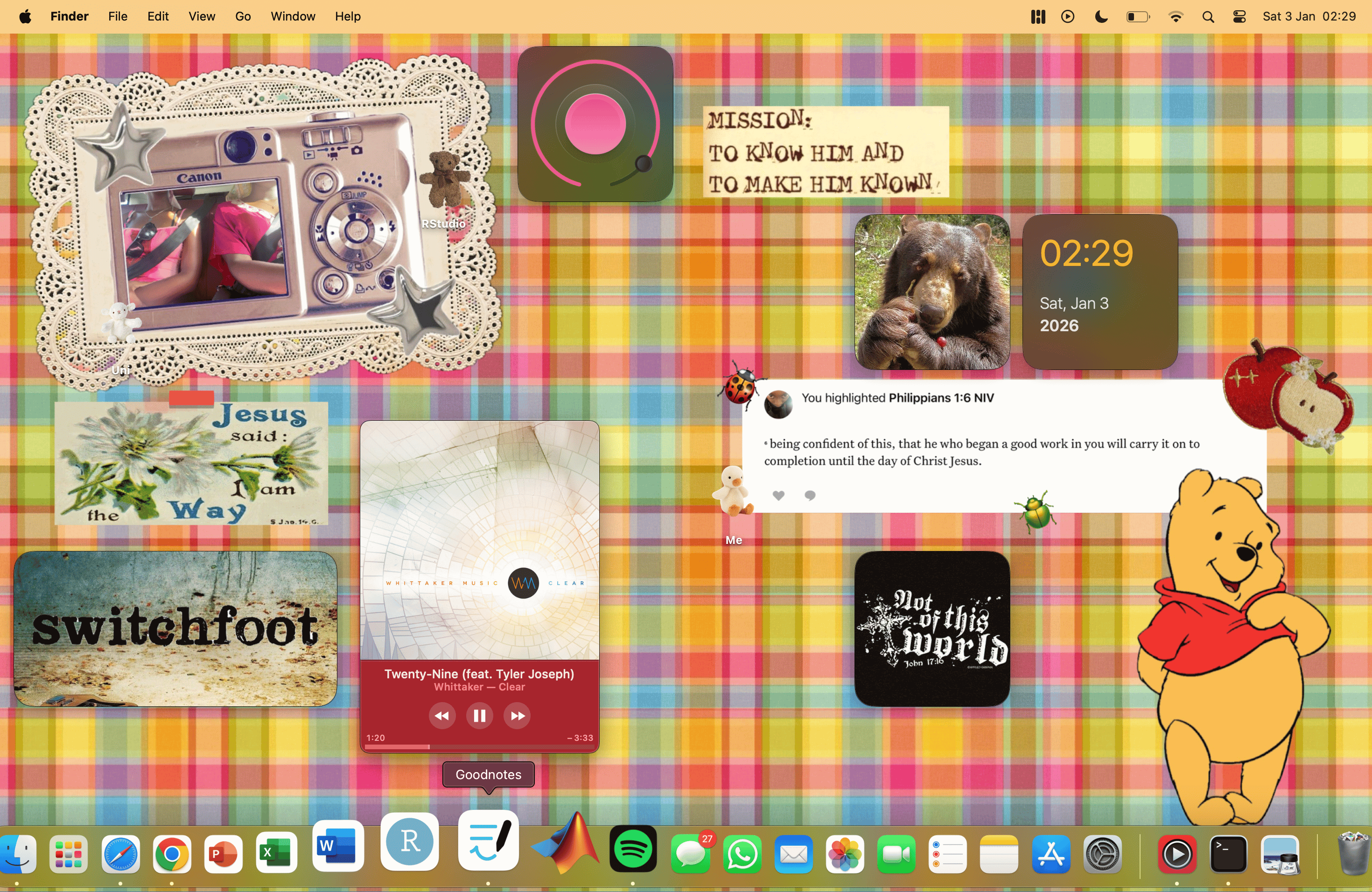Launch Google Chrome from the Dock

pos(171,853)
